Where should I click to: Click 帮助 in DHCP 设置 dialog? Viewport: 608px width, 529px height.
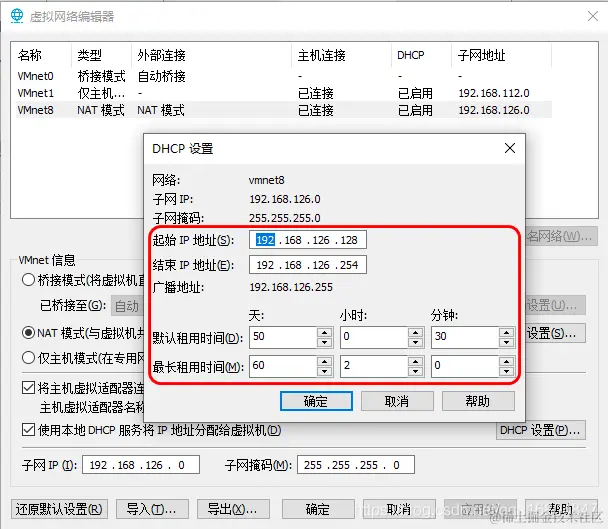point(478,401)
